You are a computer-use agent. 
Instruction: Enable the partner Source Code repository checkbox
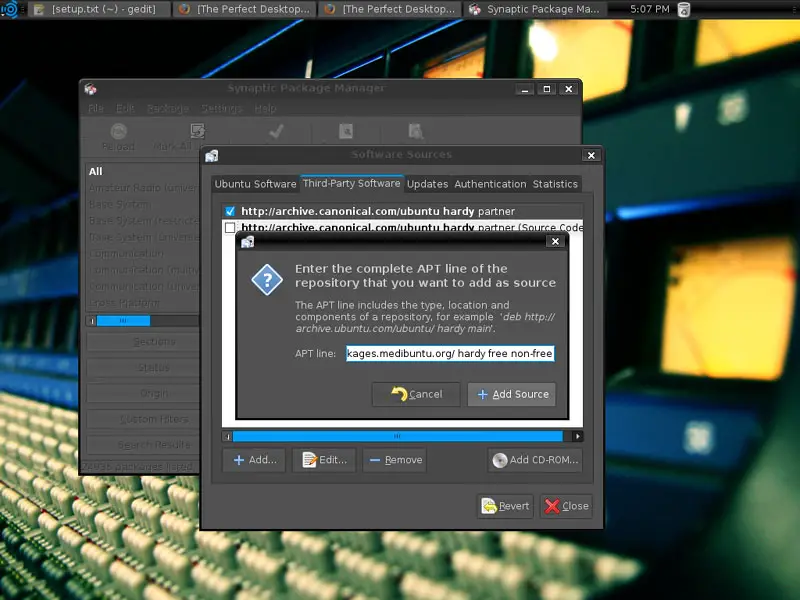click(230, 228)
